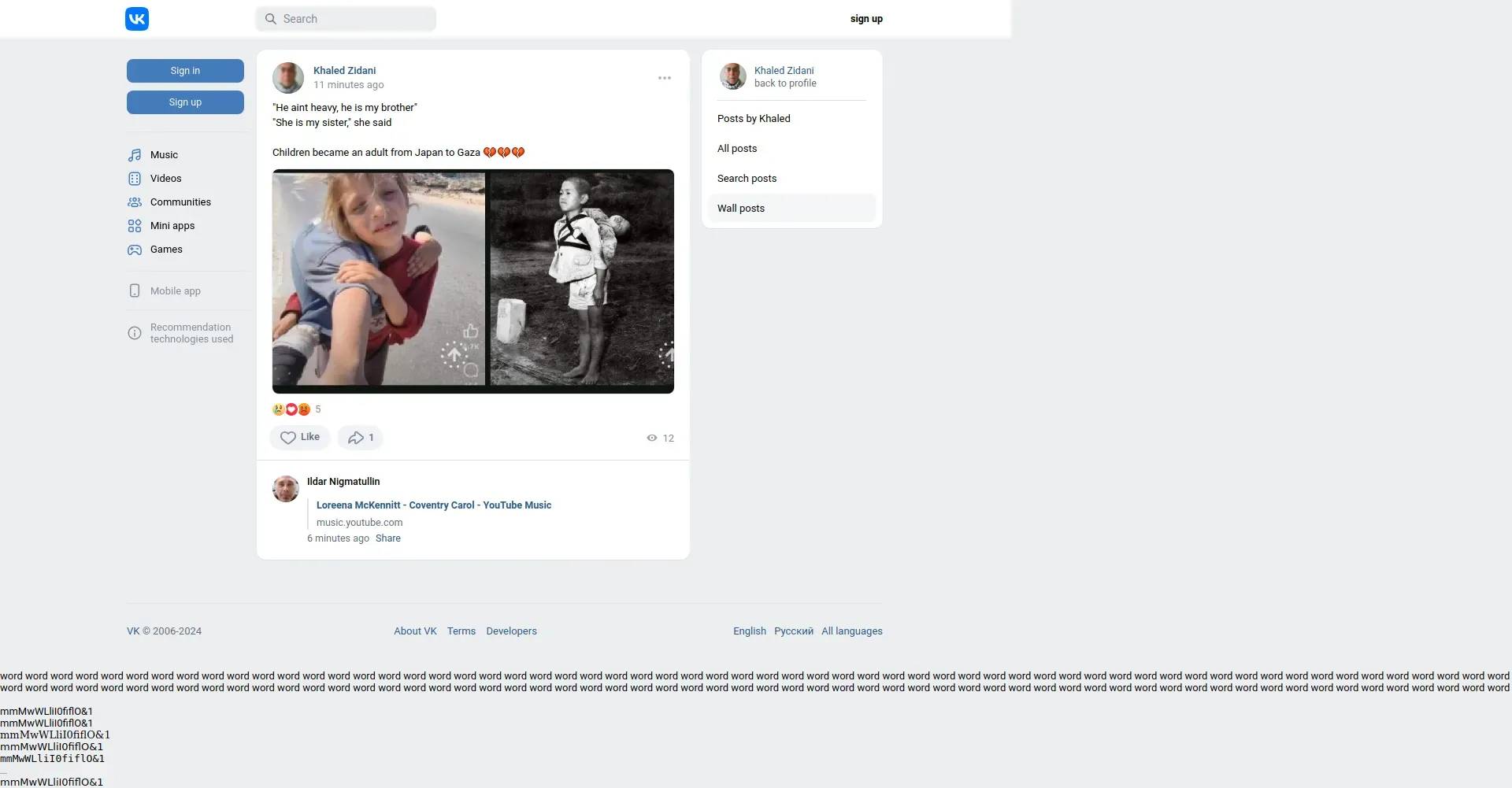Click the Like button label
Viewport: 1512px width, 788px height.
[x=310, y=437]
